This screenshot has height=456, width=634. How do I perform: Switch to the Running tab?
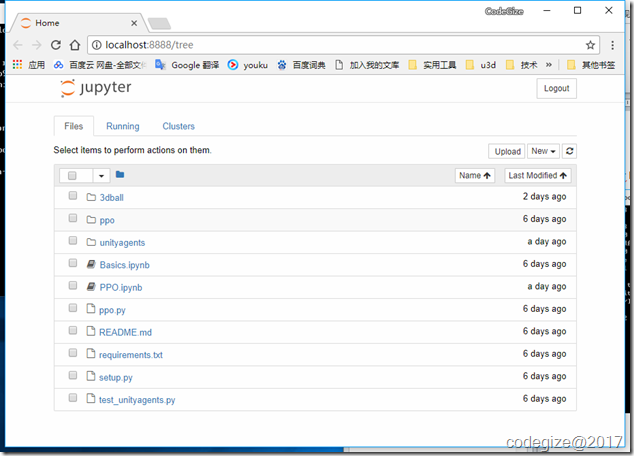point(123,126)
